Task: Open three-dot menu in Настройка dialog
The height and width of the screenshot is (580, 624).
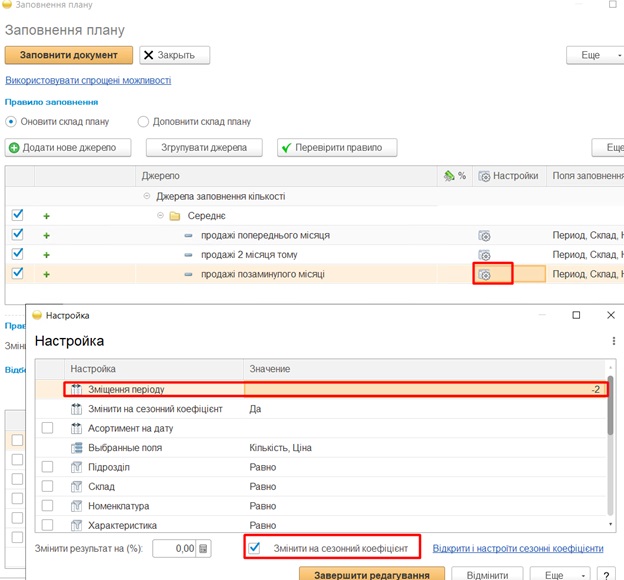Action: point(613,342)
